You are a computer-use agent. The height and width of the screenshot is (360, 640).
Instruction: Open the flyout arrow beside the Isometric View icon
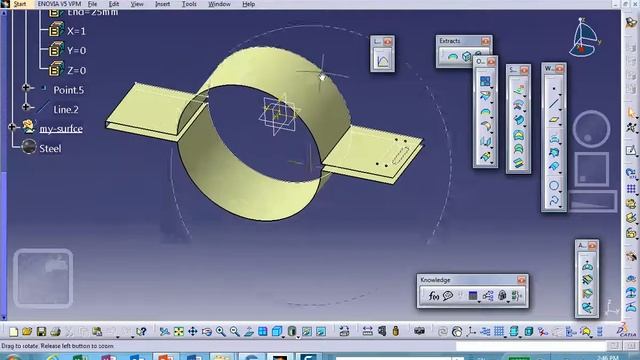pyautogui.click(x=283, y=337)
